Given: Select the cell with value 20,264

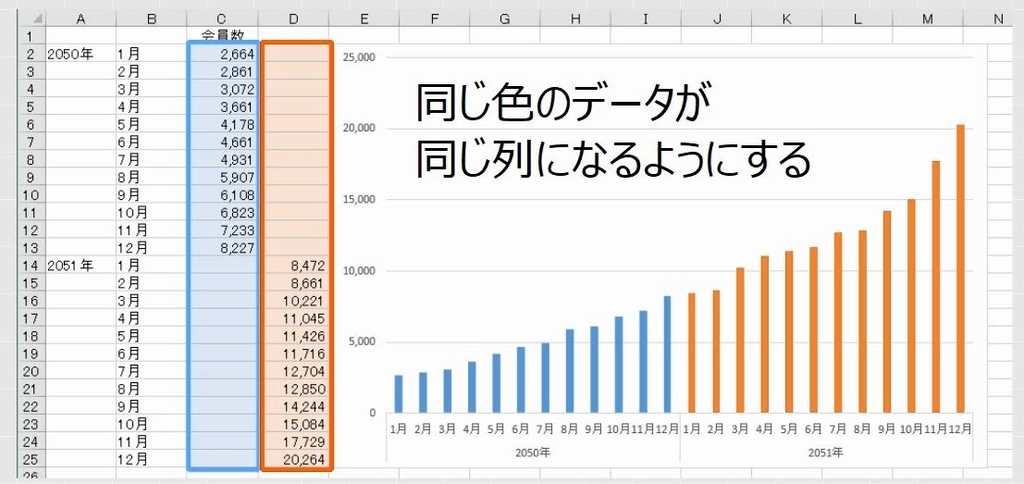Looking at the screenshot, I should pos(293,459).
